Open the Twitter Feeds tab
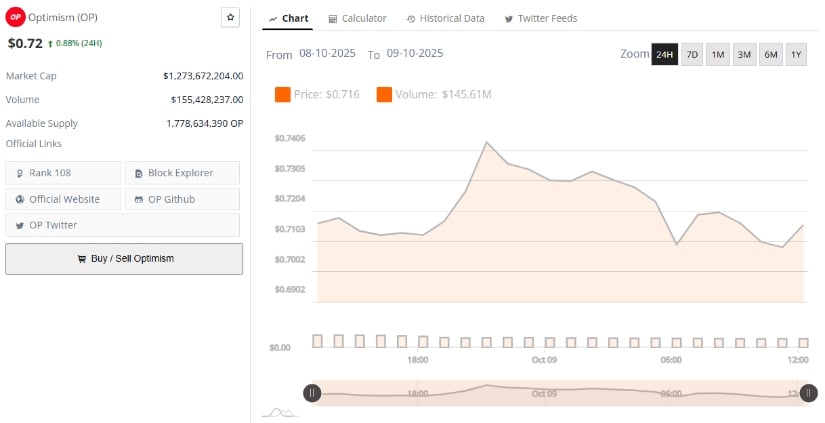825x423 pixels. [541, 19]
